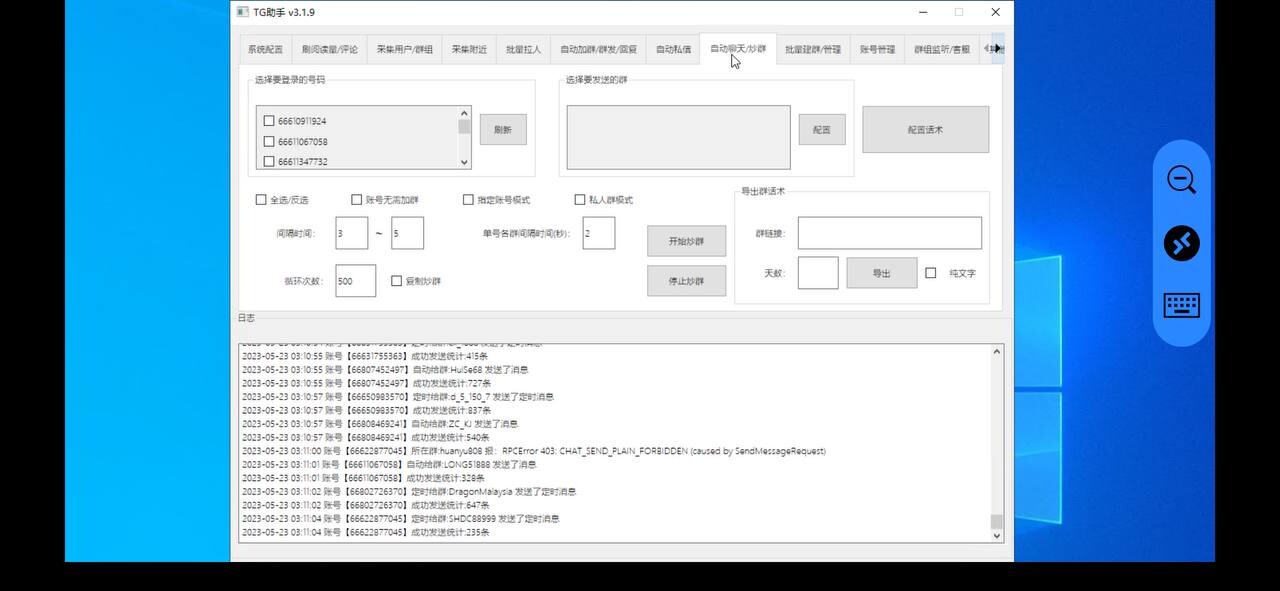Image resolution: width=1280 pixels, height=591 pixels.
Task: Click the log panel scrollbar down arrow
Action: pyautogui.click(x=997, y=535)
